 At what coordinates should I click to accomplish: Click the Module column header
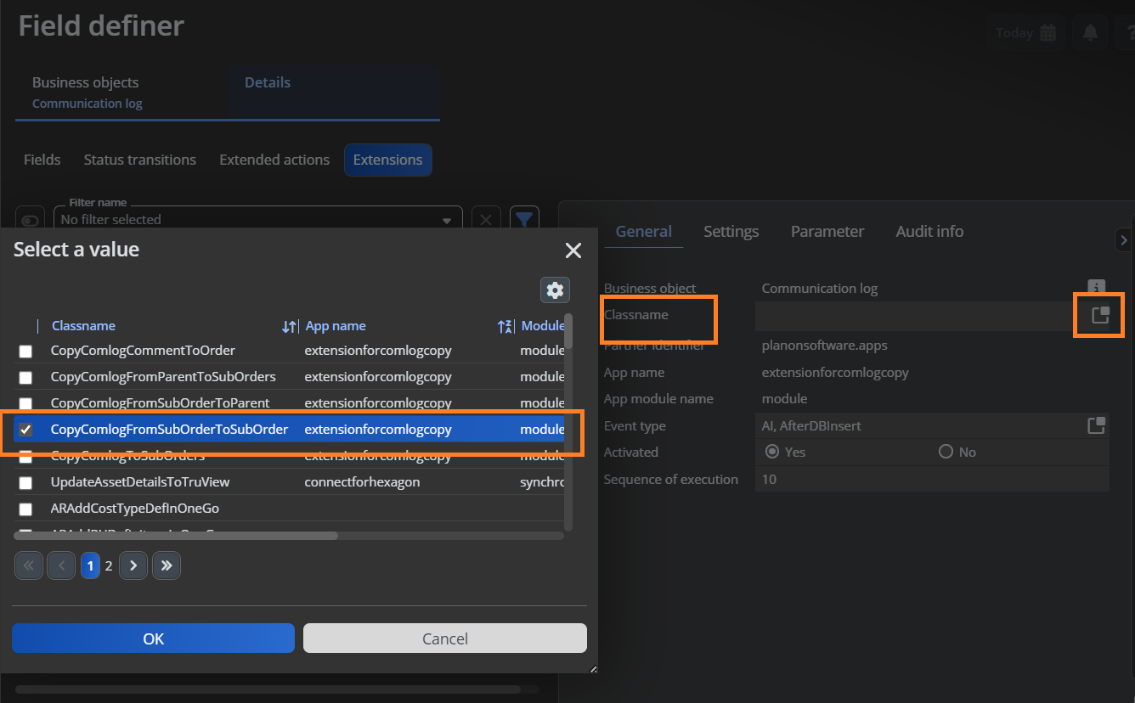(542, 326)
